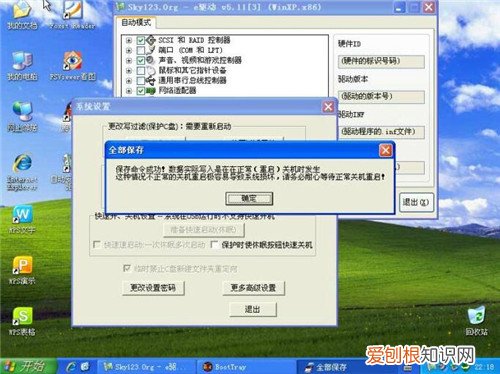Click the 硬件的标识号码 hardware ID field

pyautogui.click(x=381, y=61)
